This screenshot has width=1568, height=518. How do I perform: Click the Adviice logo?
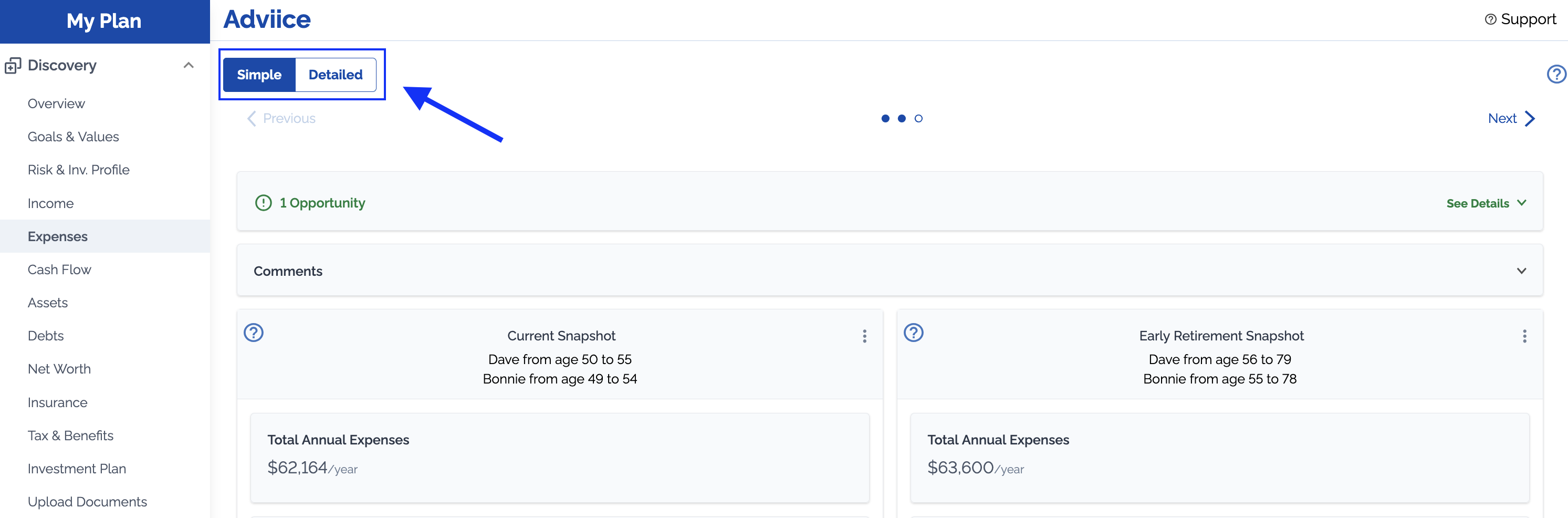[267, 19]
